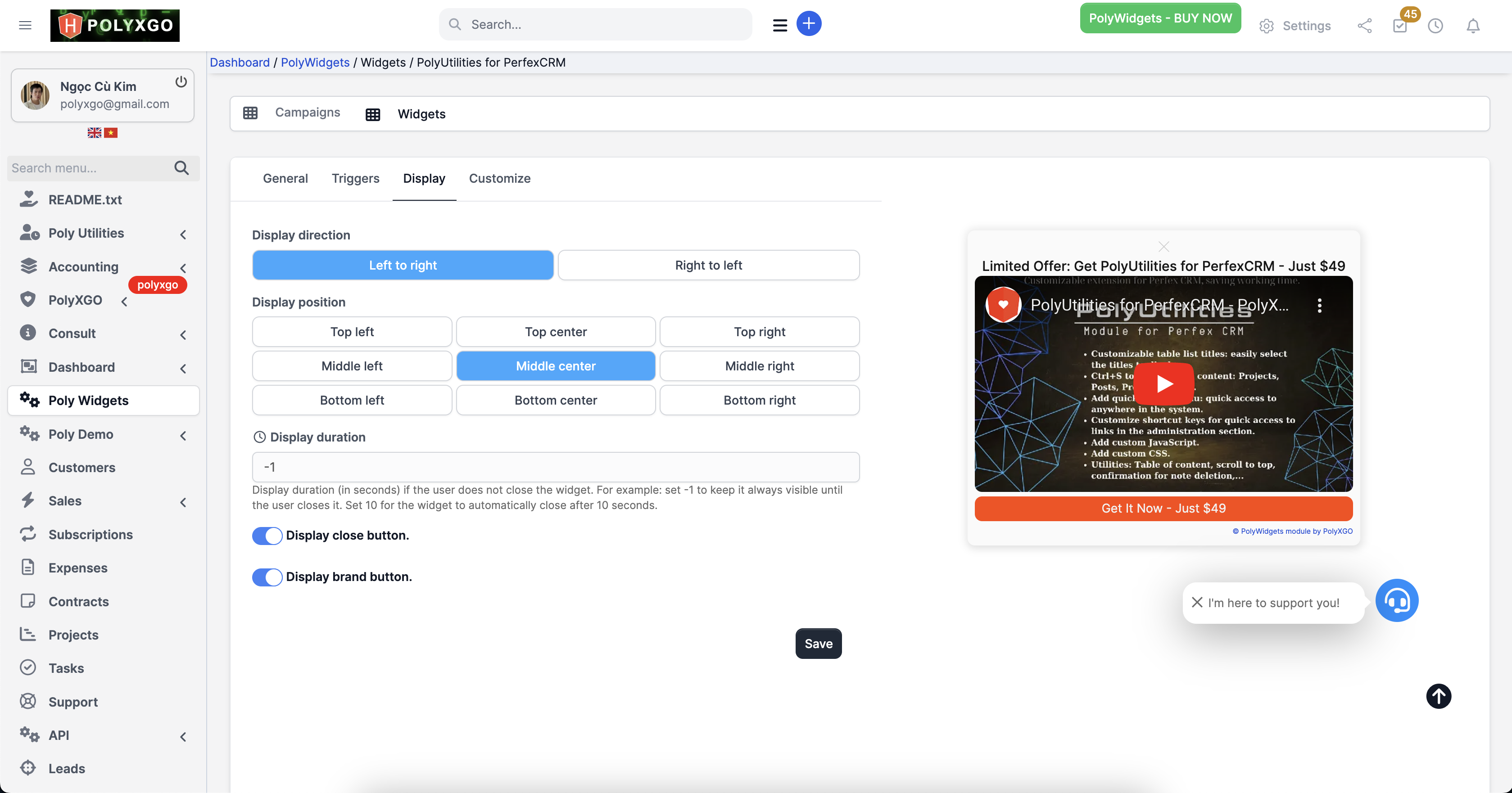Open the support chat headset button
Image resolution: width=1512 pixels, height=793 pixels.
point(1396,601)
